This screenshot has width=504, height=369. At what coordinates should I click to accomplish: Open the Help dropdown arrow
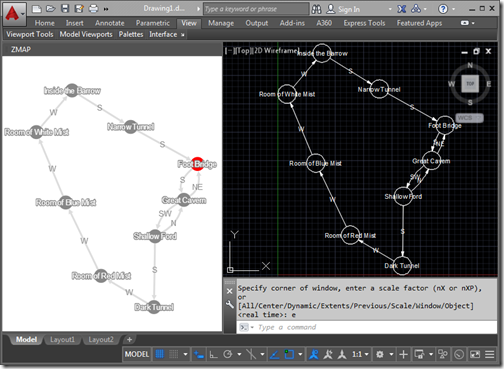tap(454, 9)
